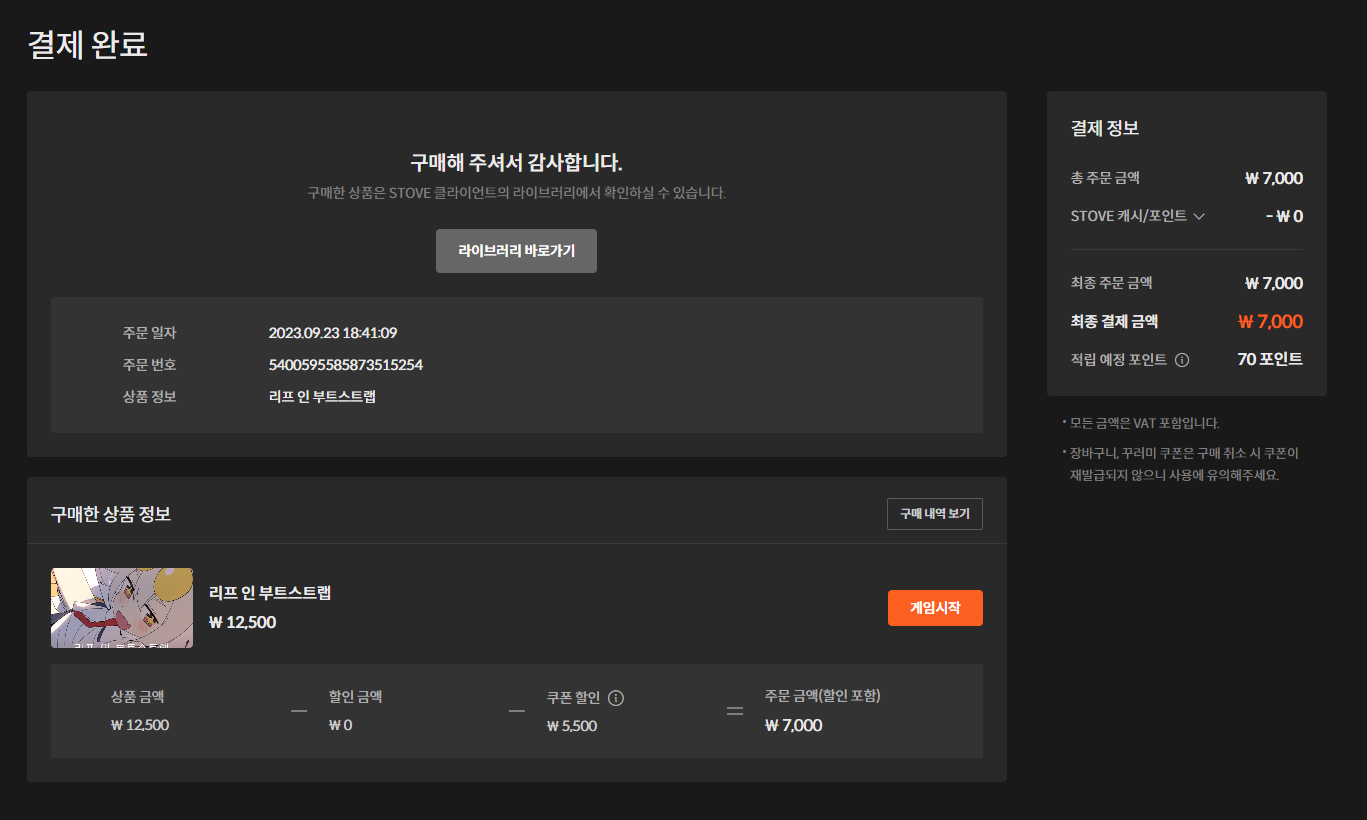Viewport: 1367px width, 820px height.
Task: Click the info icon beside 적립 예정 포인트
Action: [1182, 360]
